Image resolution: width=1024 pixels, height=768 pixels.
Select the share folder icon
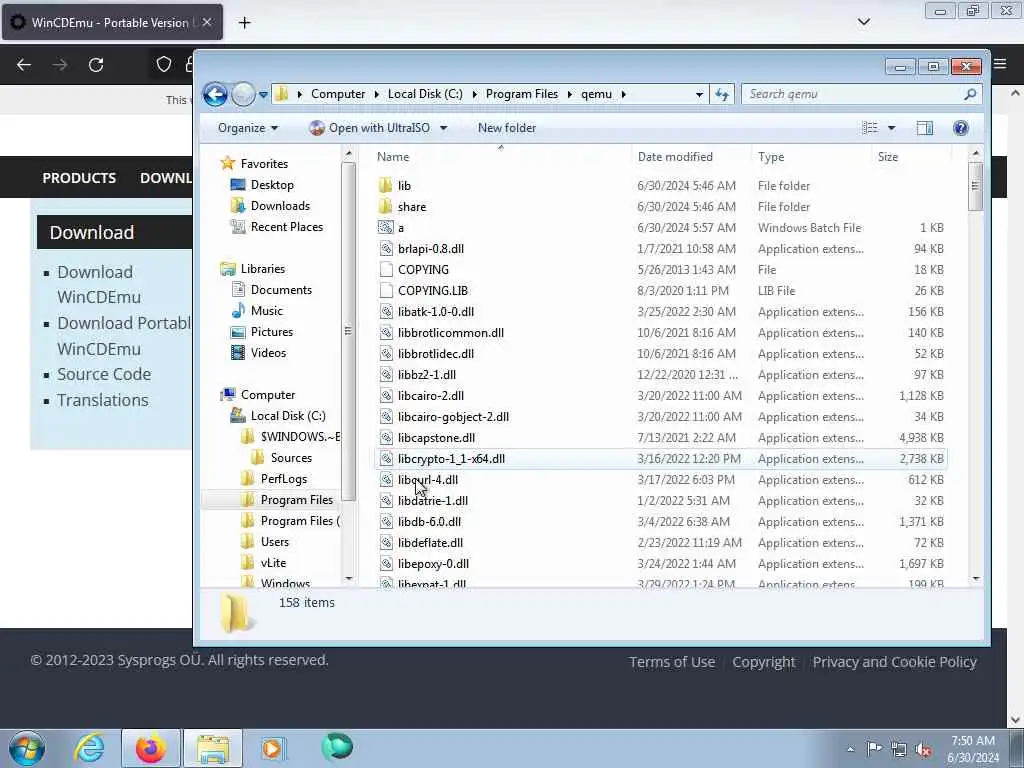point(386,206)
